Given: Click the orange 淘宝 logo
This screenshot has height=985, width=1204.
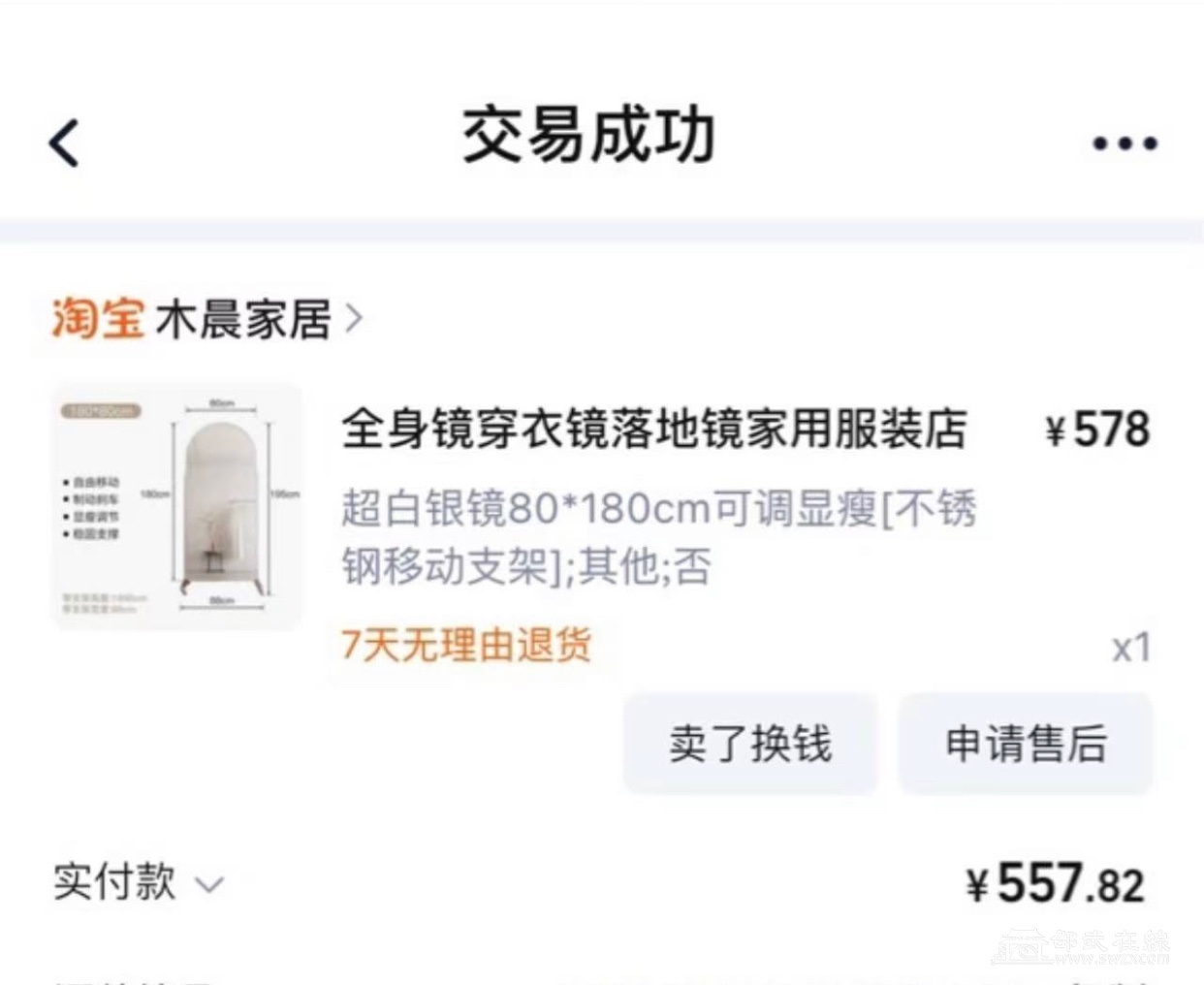Looking at the screenshot, I should coord(97,318).
